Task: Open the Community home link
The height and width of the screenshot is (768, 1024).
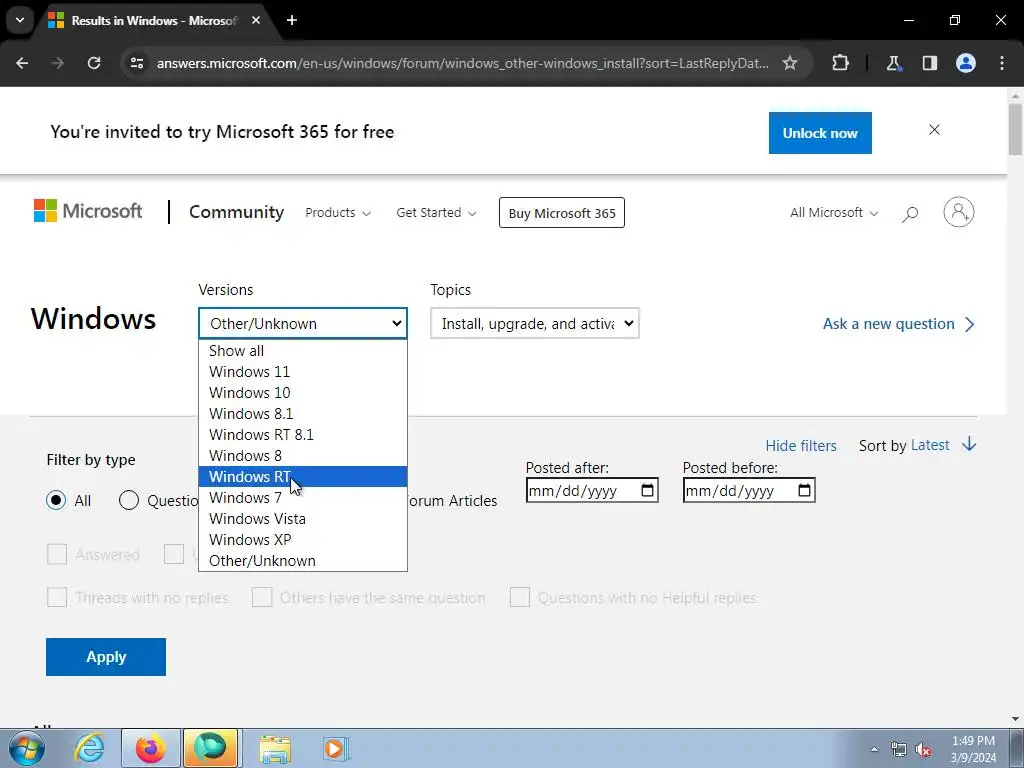Action: click(236, 212)
